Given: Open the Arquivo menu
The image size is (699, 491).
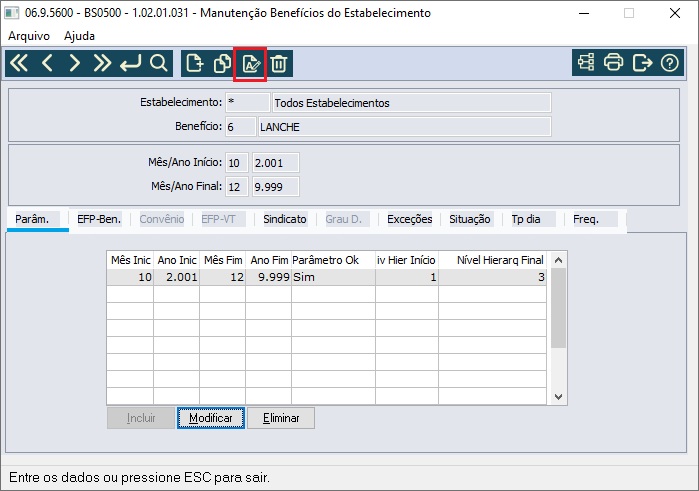Looking at the screenshot, I should [29, 36].
